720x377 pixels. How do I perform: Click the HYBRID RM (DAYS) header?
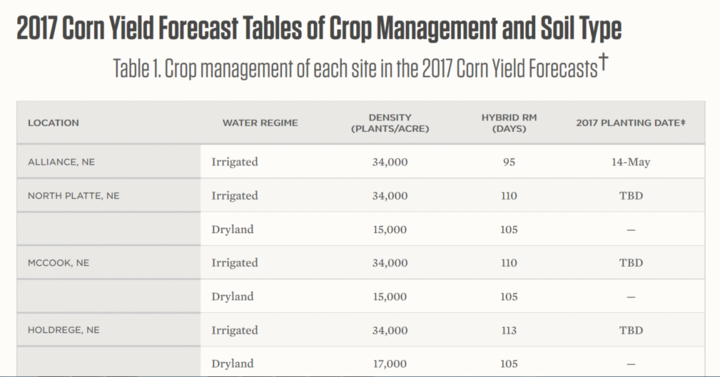[x=509, y=123]
